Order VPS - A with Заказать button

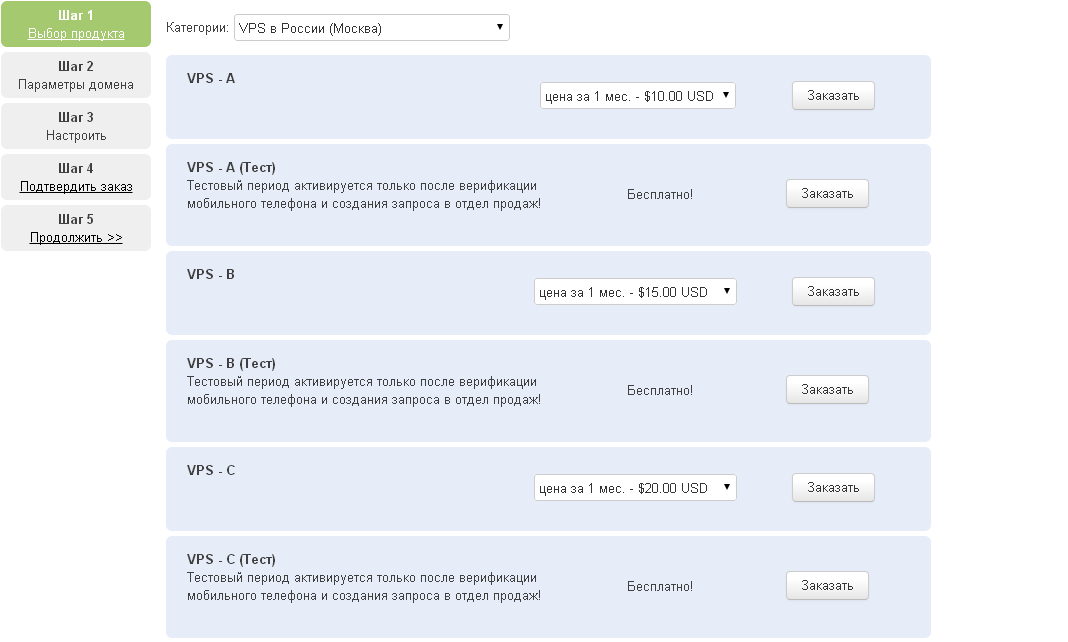[x=833, y=95]
